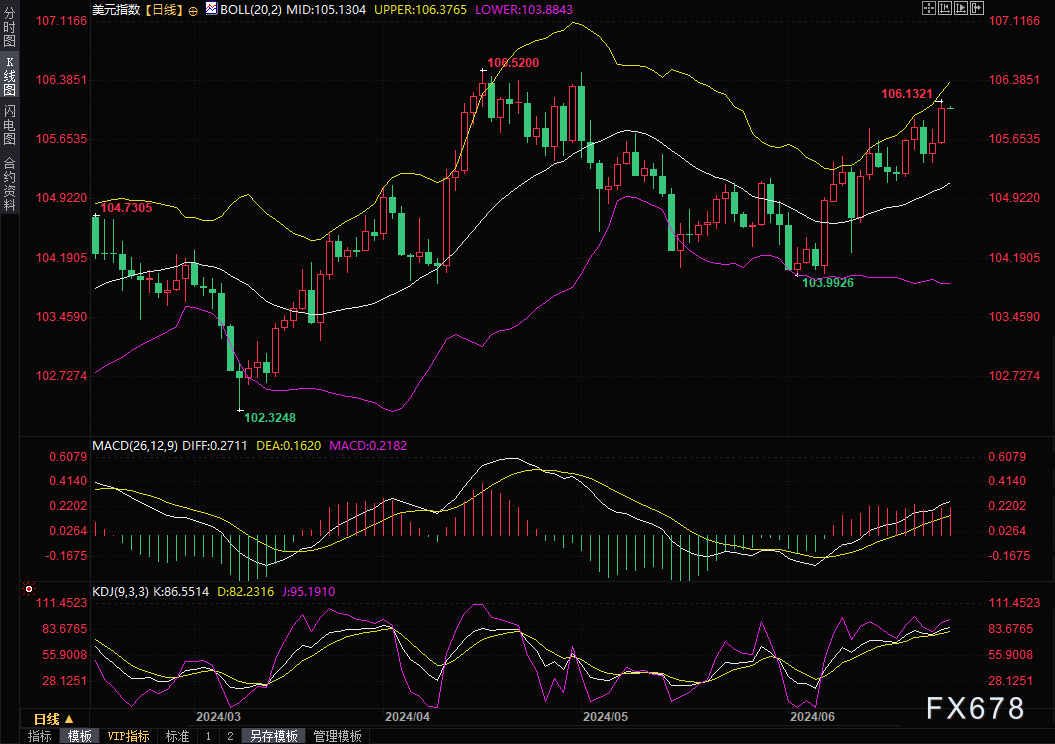Click the MID:105.1304 value
The height and width of the screenshot is (744, 1055).
click(326, 9)
